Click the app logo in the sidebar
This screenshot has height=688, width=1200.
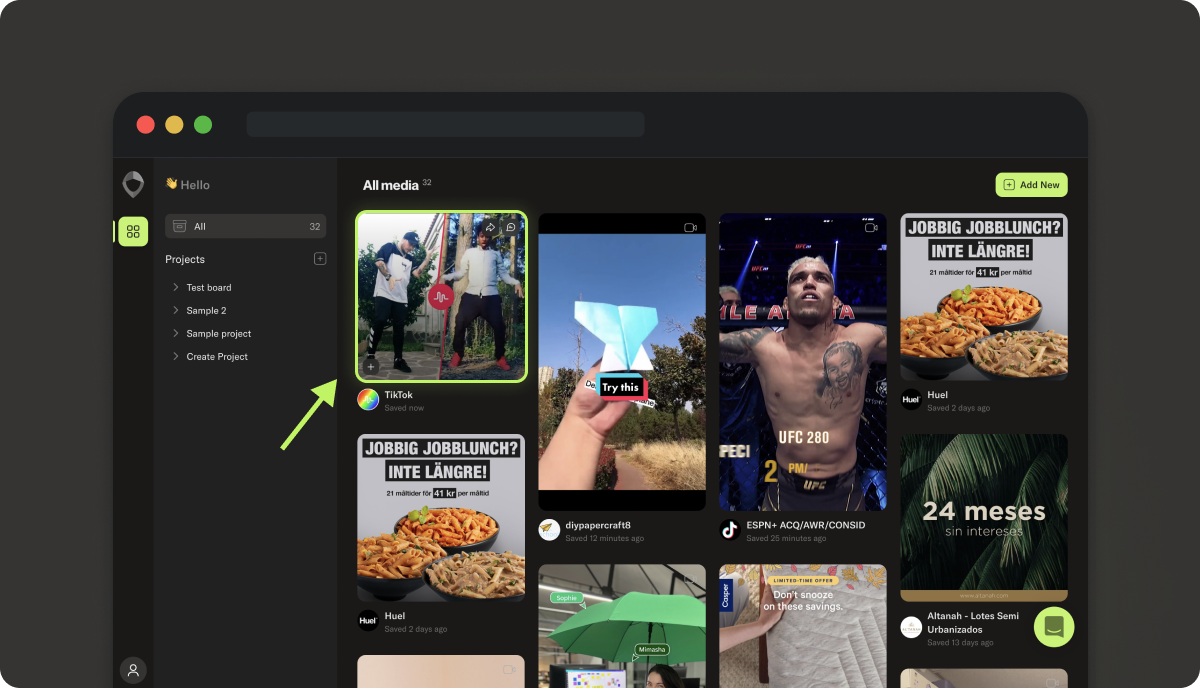pos(133,184)
